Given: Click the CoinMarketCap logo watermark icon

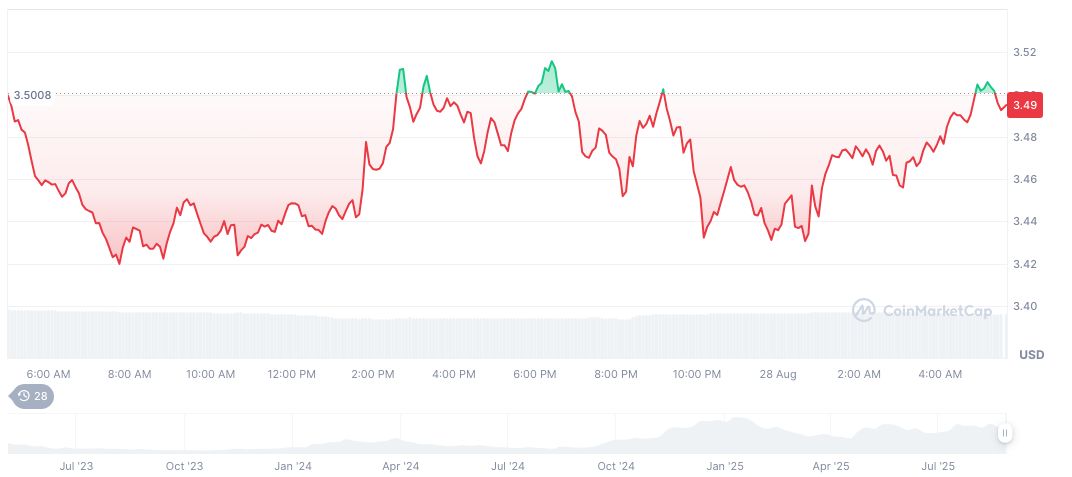Looking at the screenshot, I should tap(863, 311).
